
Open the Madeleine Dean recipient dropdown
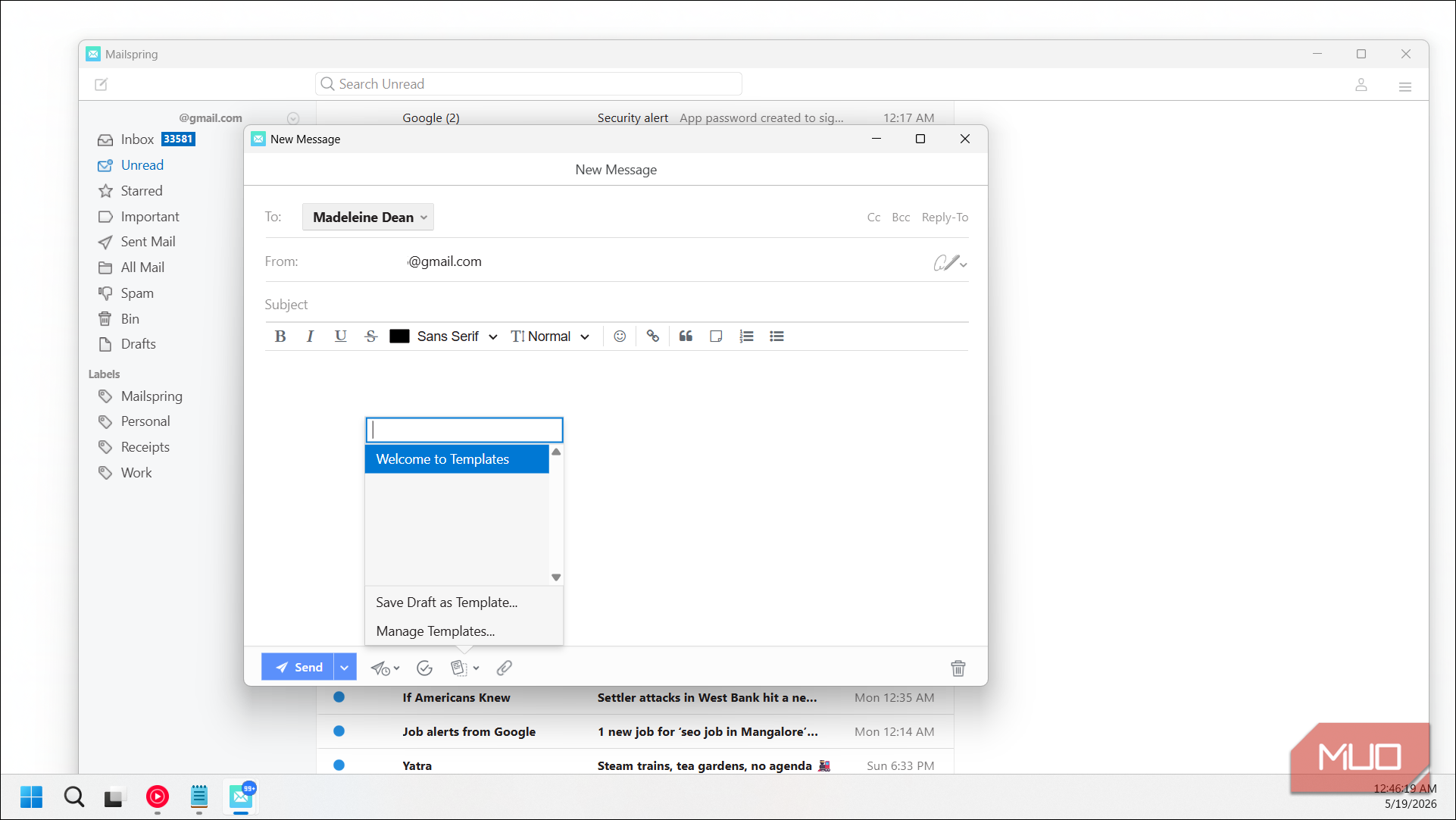(368, 218)
